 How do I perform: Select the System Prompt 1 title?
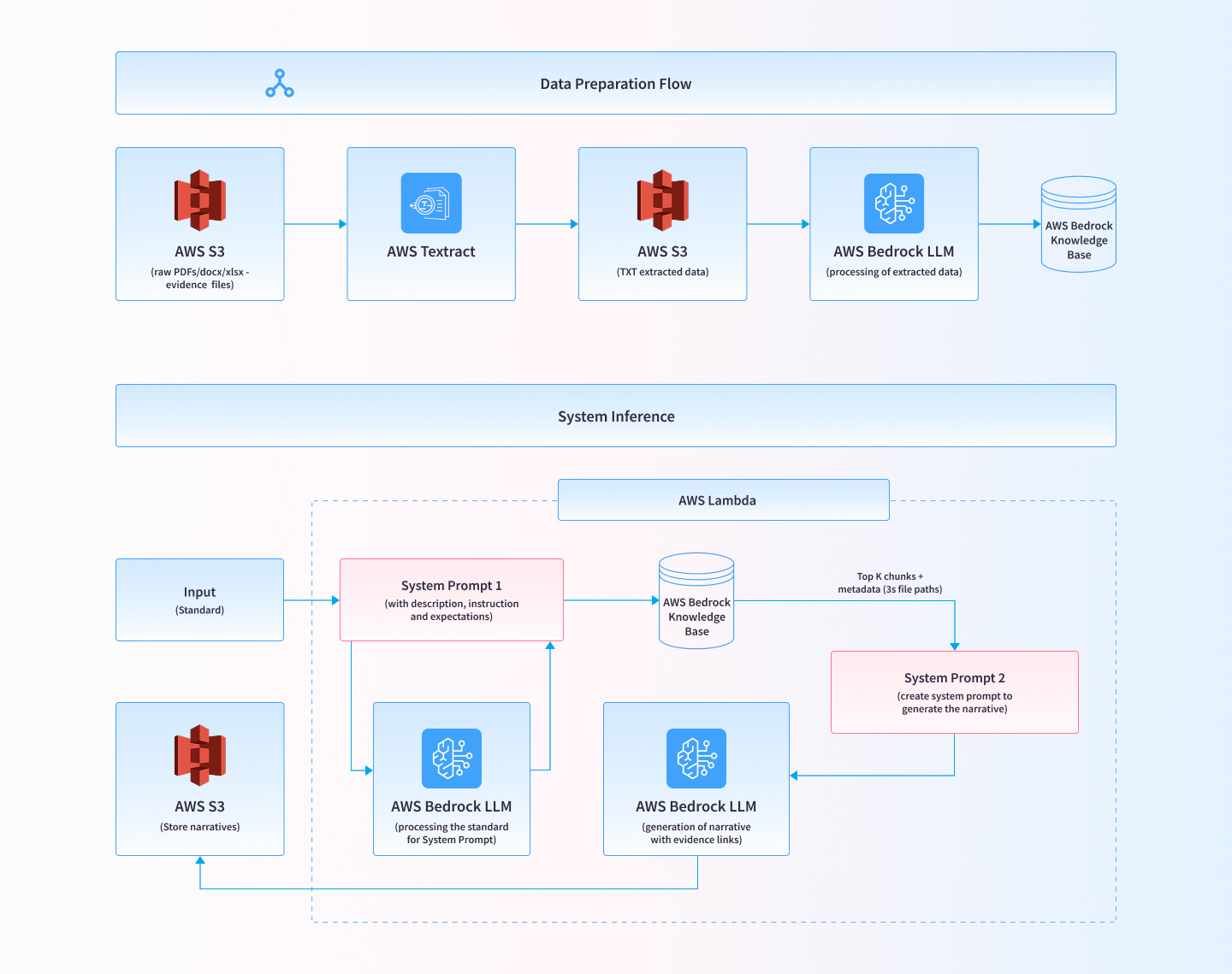coord(452,586)
